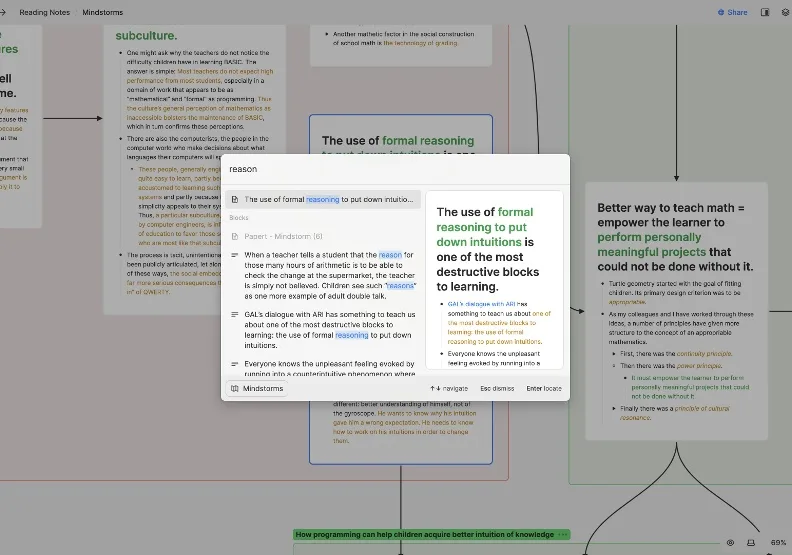Image resolution: width=792 pixels, height=555 pixels.
Task: Click the Share button
Action: coord(732,12)
